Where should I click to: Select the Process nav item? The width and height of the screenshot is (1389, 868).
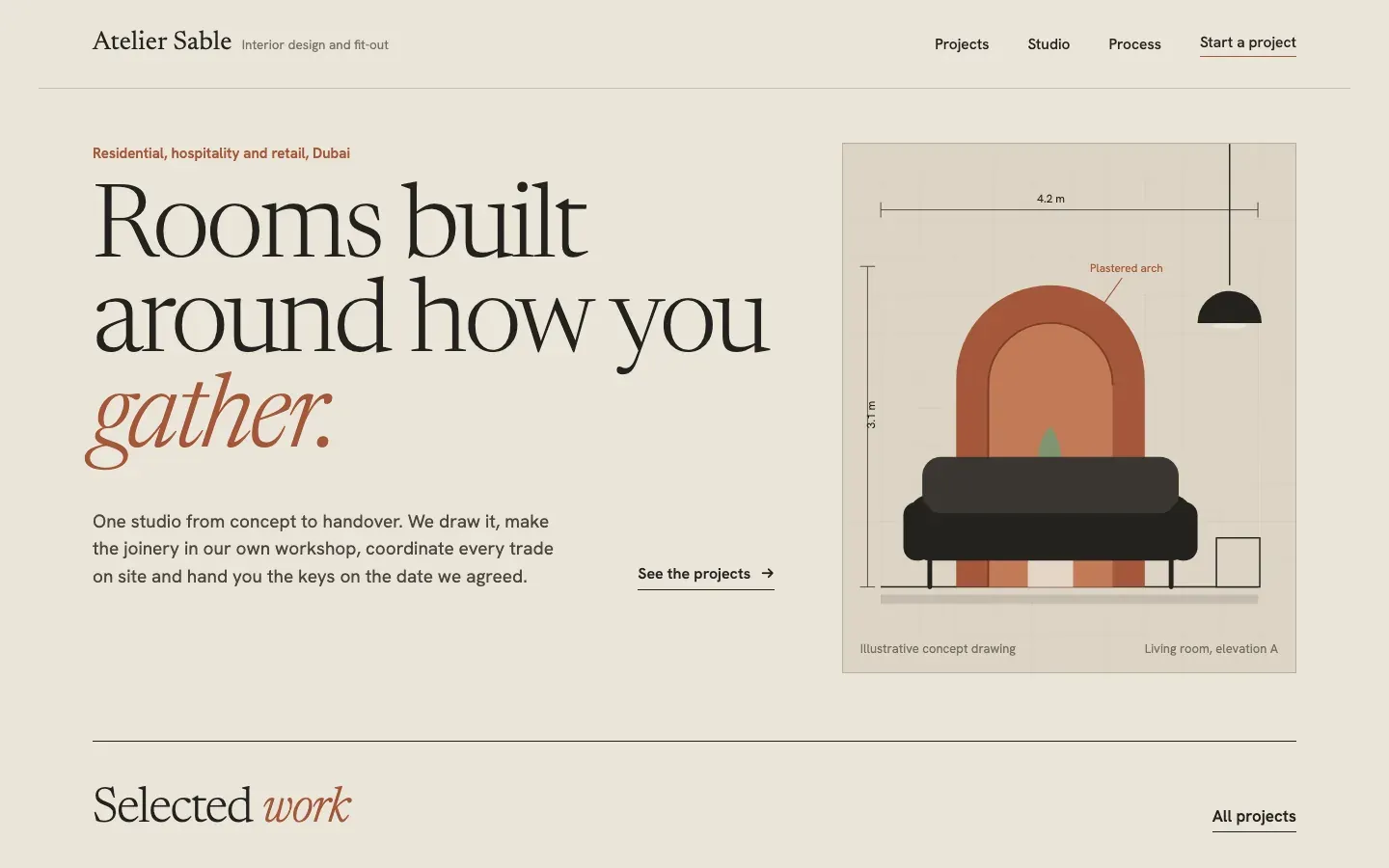(x=1134, y=44)
